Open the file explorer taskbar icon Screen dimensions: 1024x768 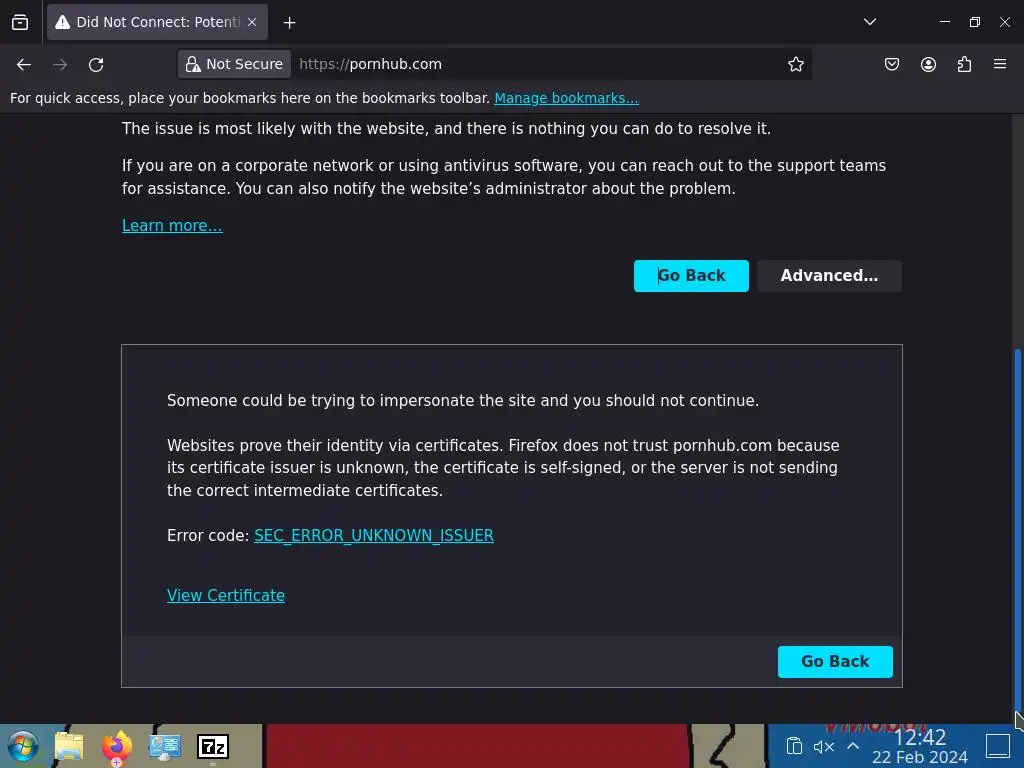tap(69, 746)
